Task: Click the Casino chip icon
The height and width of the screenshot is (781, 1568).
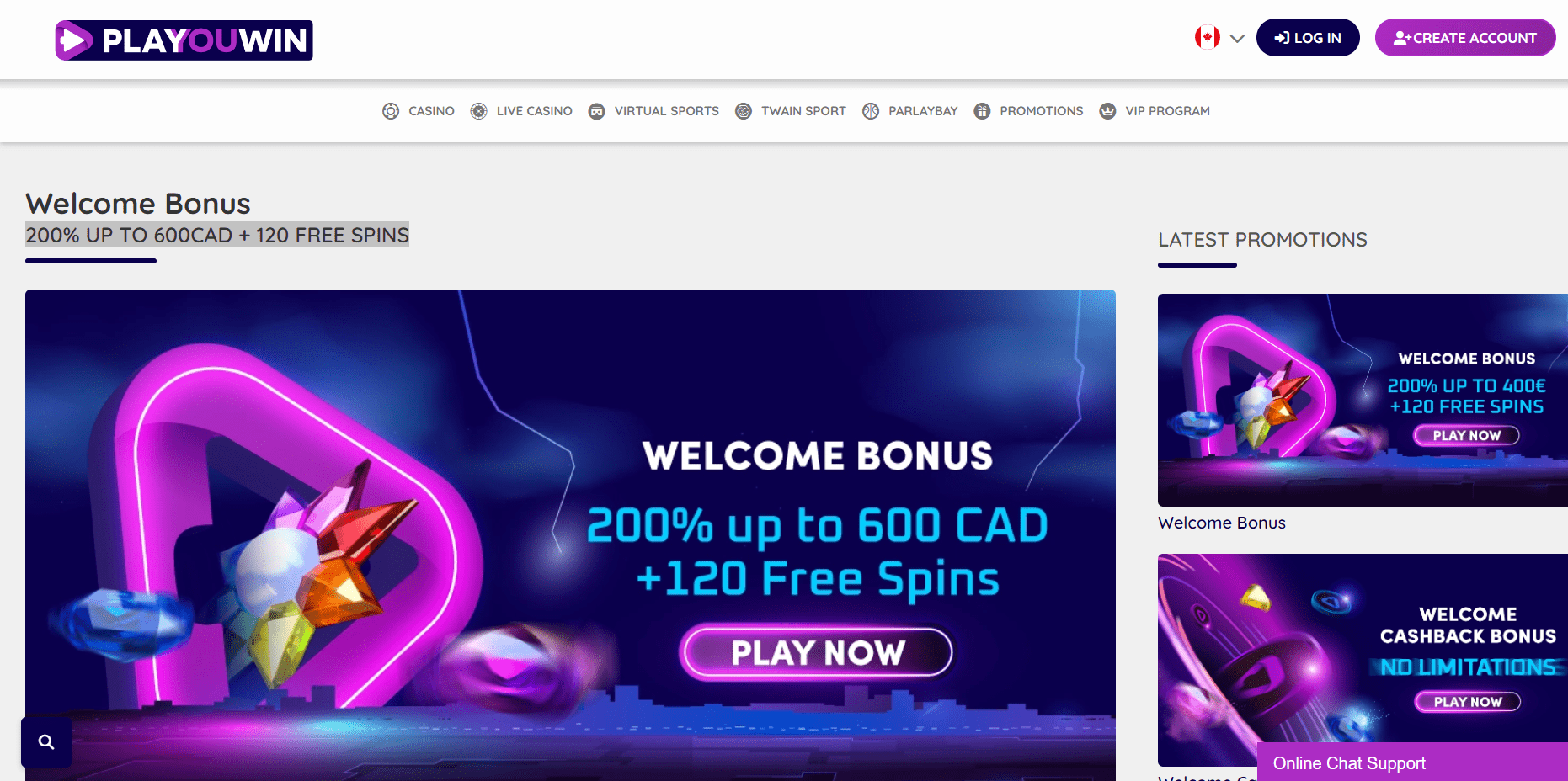Action: point(391,111)
